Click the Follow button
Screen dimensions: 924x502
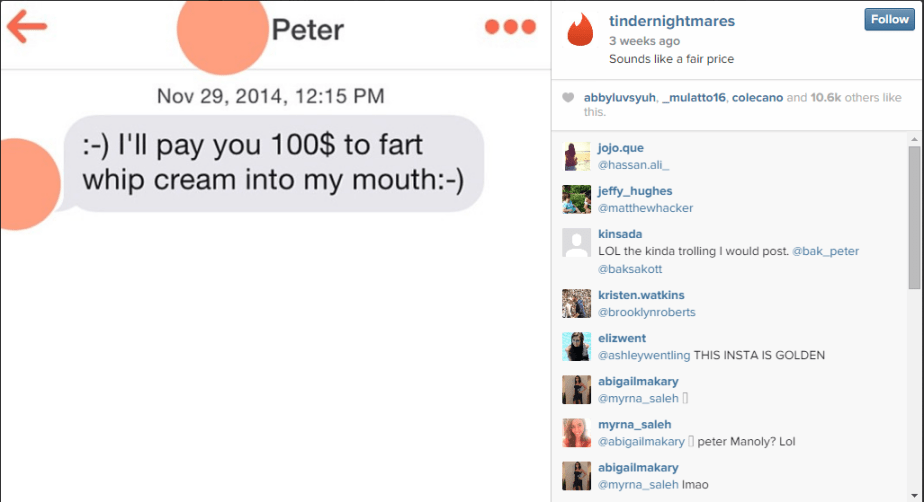[x=889, y=19]
